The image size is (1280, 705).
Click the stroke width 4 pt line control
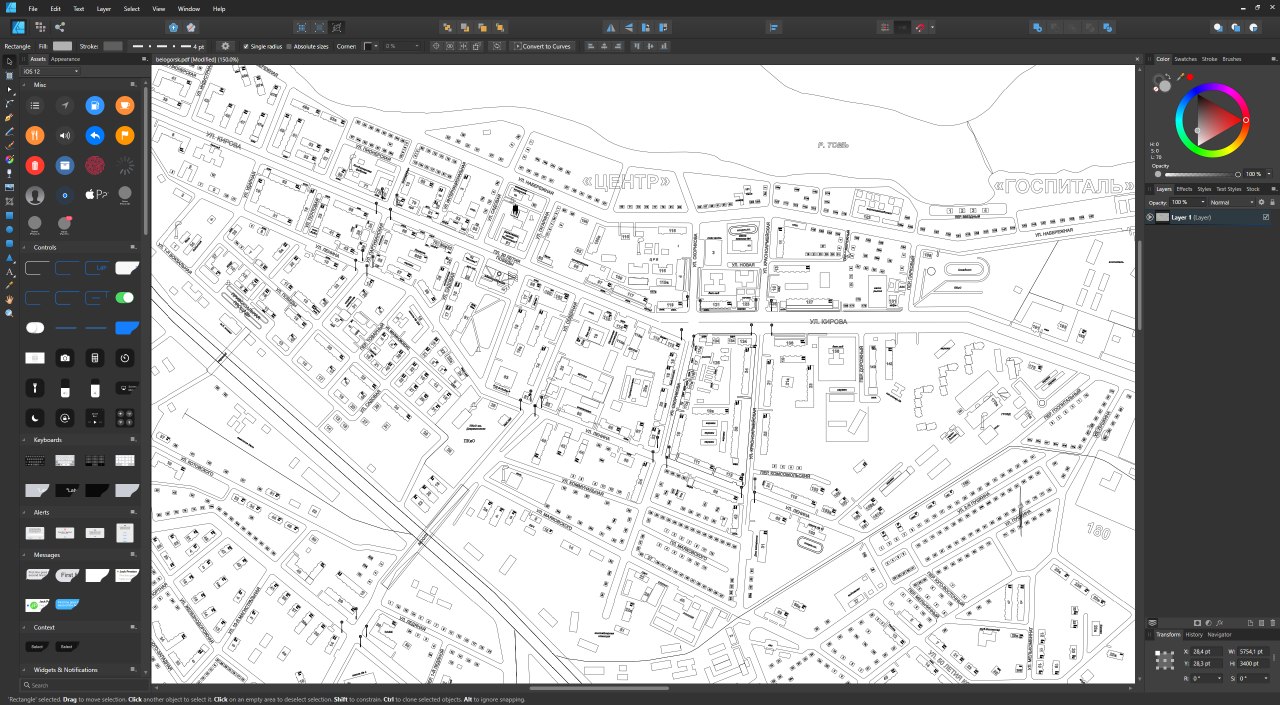click(168, 46)
